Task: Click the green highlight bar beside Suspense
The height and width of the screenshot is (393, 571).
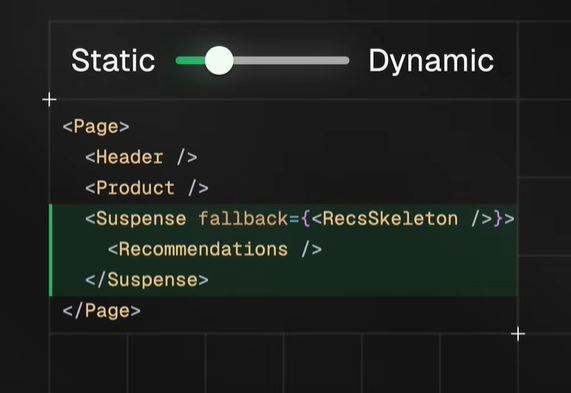Action: (51, 250)
